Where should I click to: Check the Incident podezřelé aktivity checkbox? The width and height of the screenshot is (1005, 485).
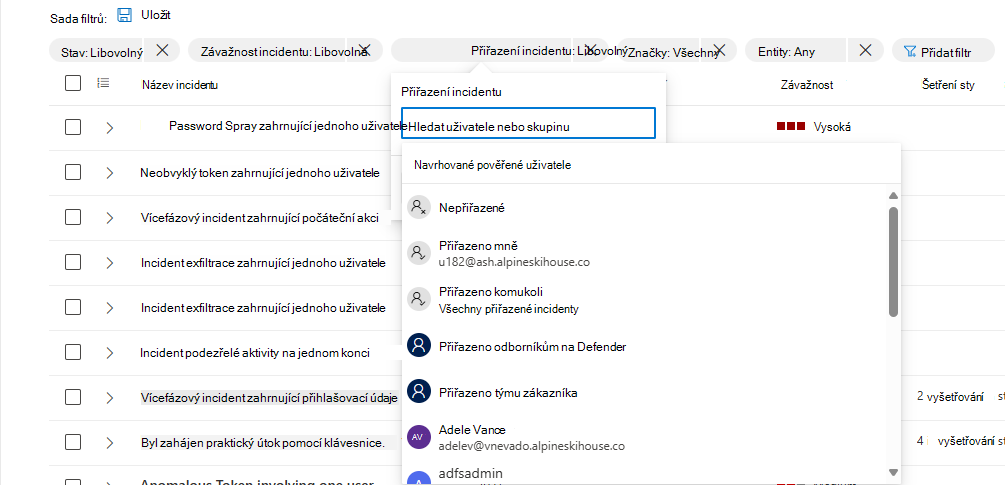point(73,352)
